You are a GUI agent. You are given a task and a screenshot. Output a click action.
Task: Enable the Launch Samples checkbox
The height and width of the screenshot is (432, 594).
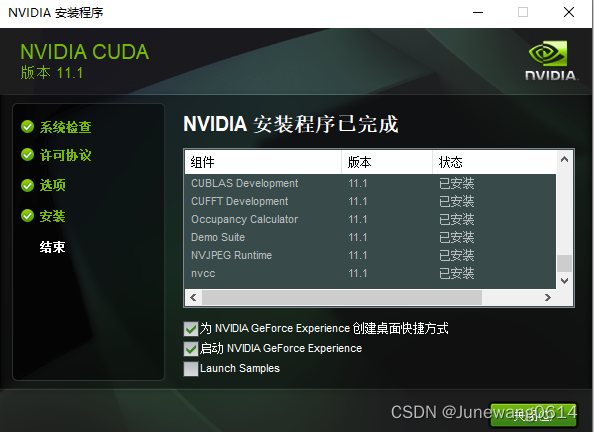(x=191, y=369)
